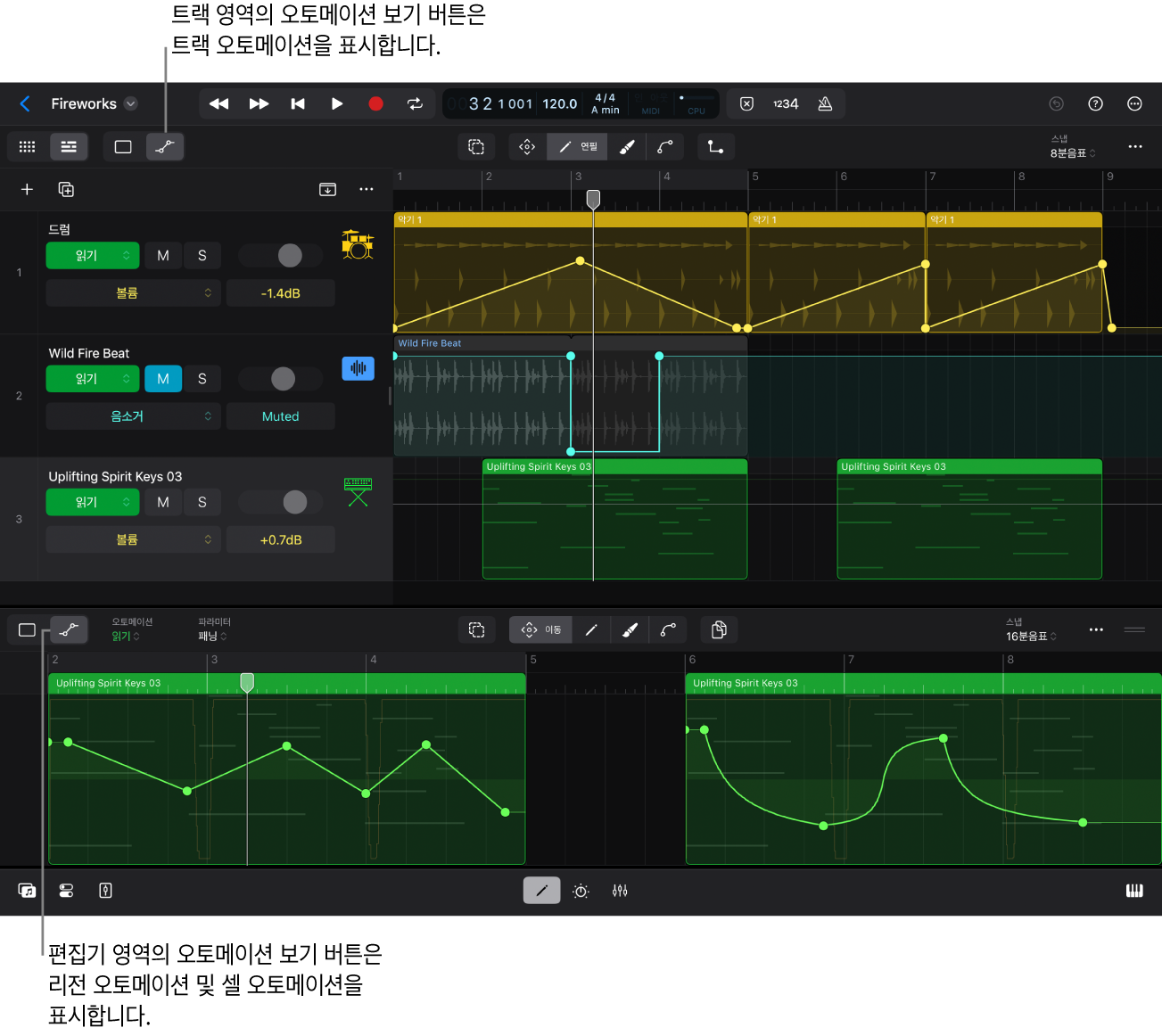Image resolution: width=1162 pixels, height=1036 pixels.
Task: Select the brush tool in tracks toolbar
Action: (627, 147)
